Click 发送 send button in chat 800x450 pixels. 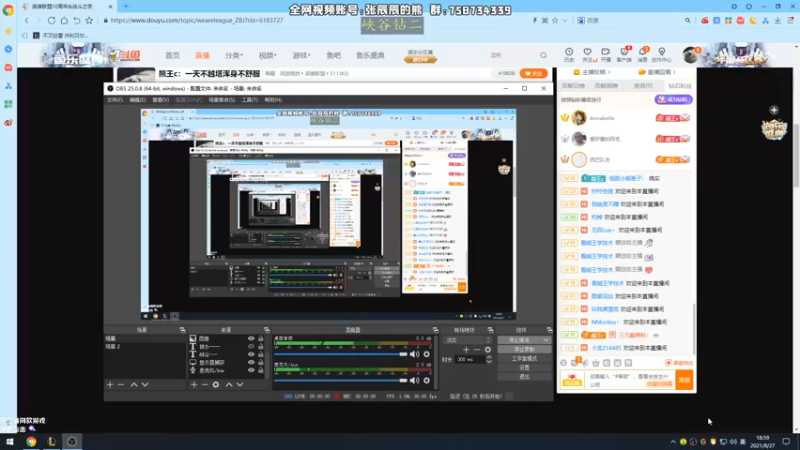pos(684,380)
